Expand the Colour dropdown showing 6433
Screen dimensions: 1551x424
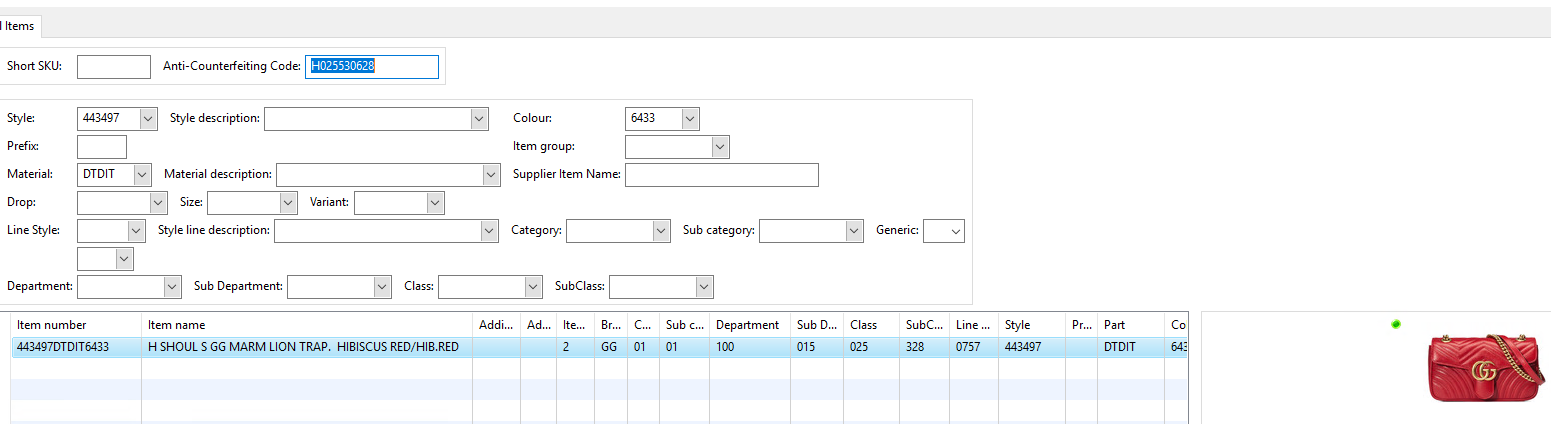689,118
